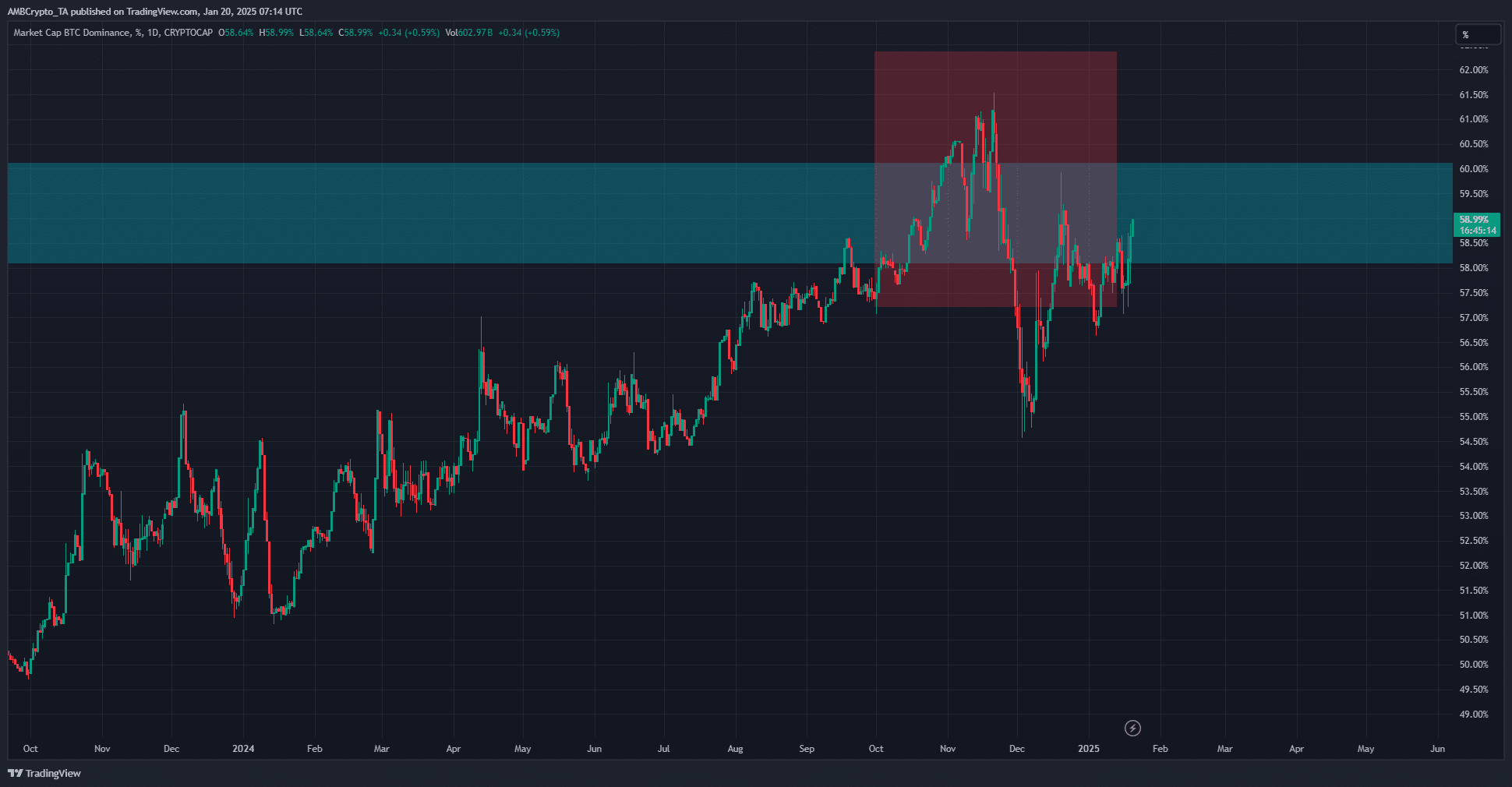Click the TradingView logo at bottom left
The image size is (1512, 787).
tap(44, 773)
